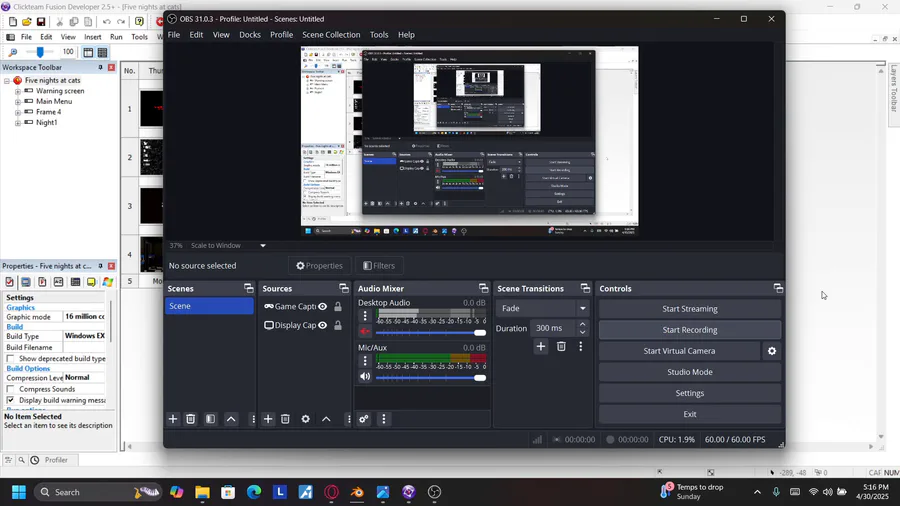Open advanced audio properties gears in Audio Mixer
Viewport: 900px width, 506px height.
pyautogui.click(x=364, y=419)
